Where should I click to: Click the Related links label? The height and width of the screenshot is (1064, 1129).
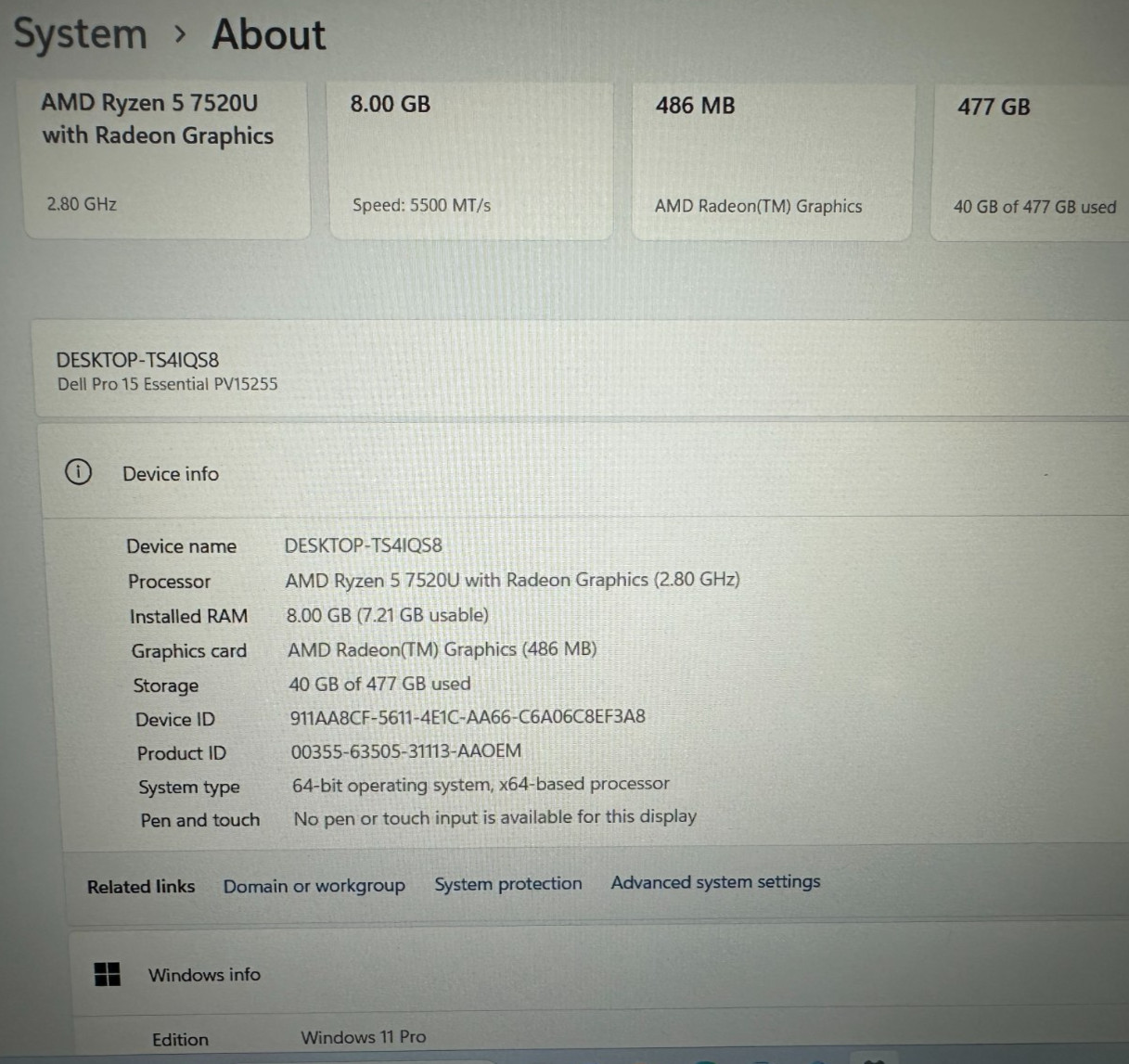tap(141, 887)
